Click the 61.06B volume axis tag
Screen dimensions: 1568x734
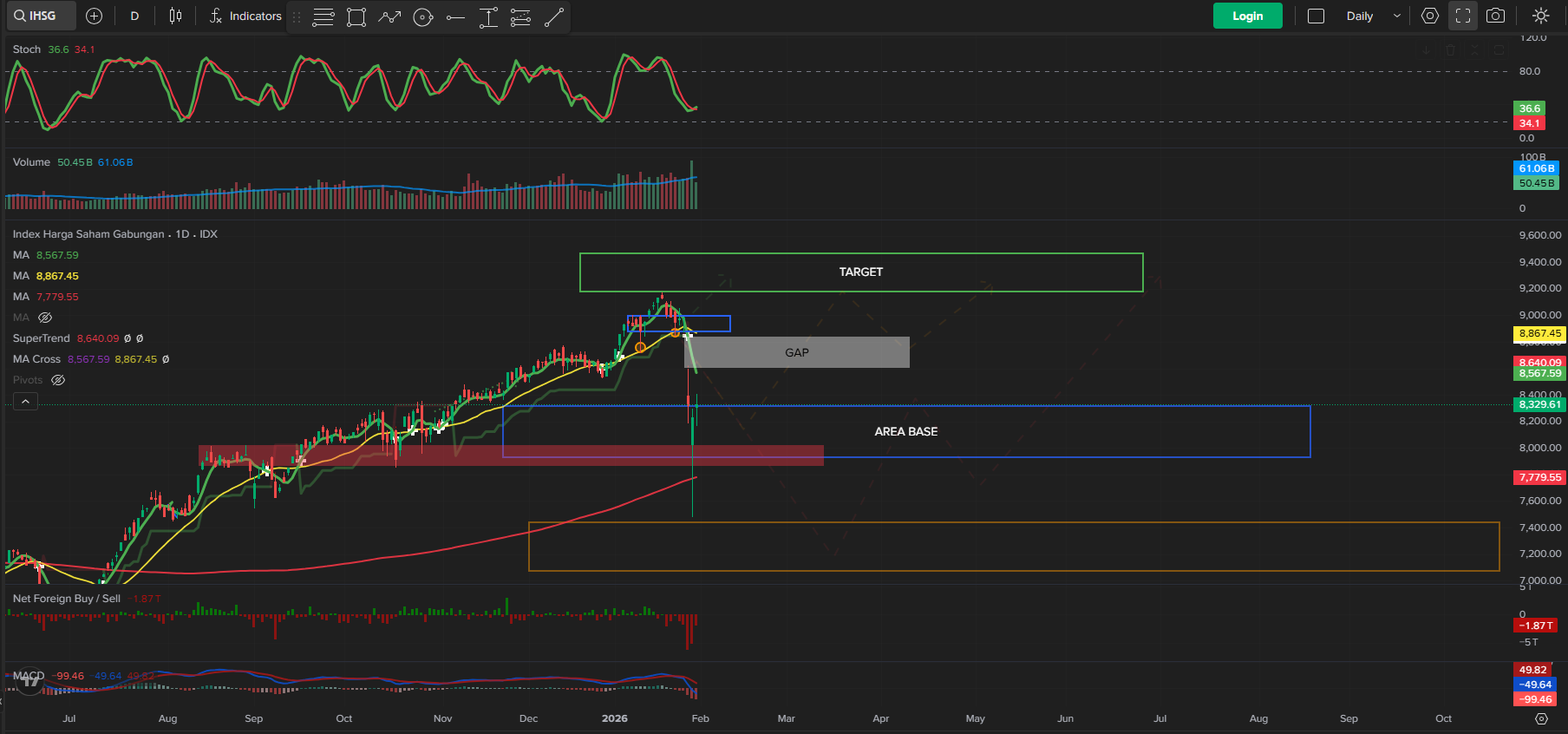click(1537, 168)
